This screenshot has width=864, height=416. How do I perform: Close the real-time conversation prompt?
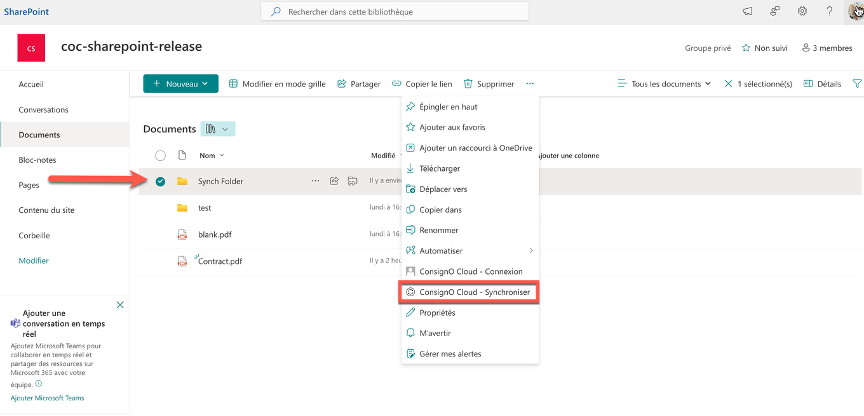tap(120, 304)
